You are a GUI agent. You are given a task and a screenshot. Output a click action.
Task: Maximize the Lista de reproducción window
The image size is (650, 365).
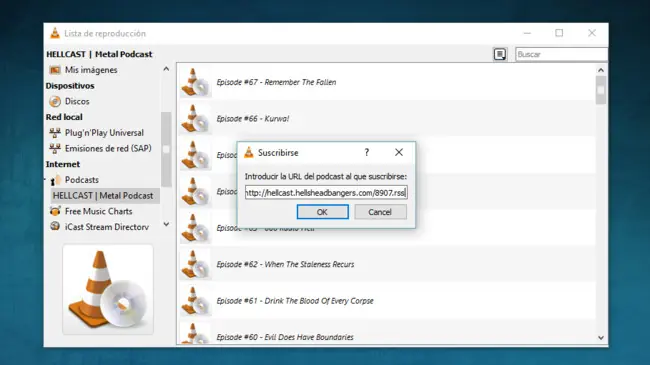click(x=559, y=33)
